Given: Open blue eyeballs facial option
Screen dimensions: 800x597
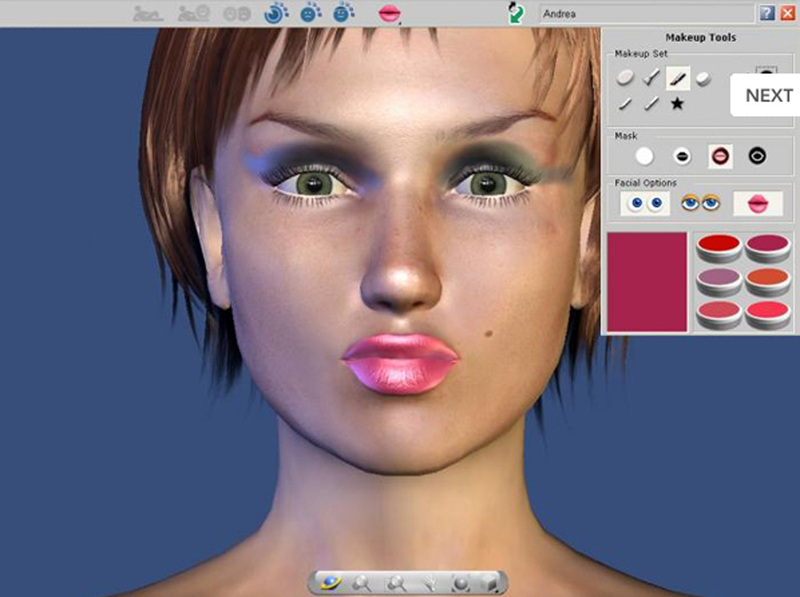Looking at the screenshot, I should pyautogui.click(x=645, y=204).
